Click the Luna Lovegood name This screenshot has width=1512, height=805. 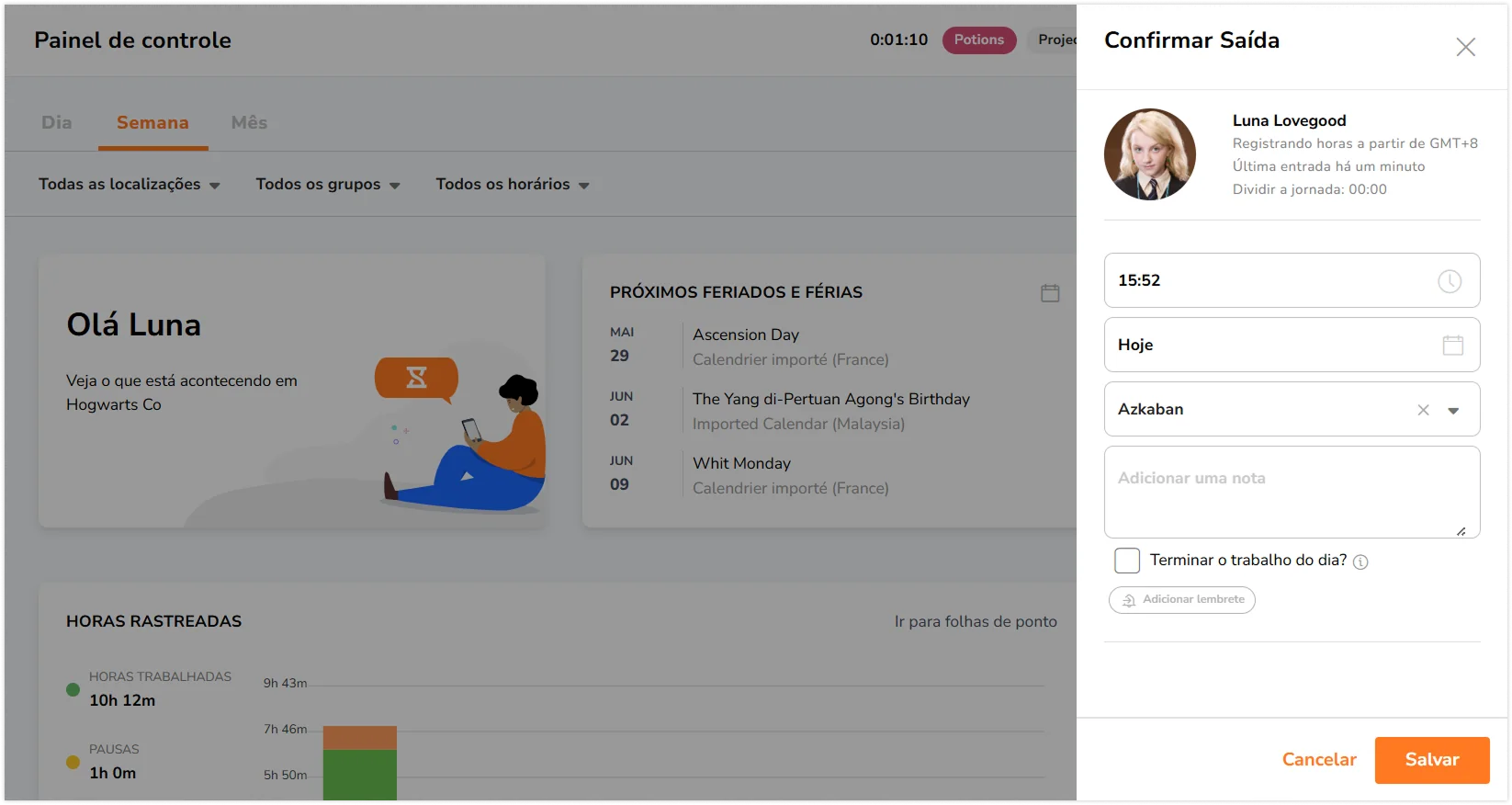point(1289,120)
